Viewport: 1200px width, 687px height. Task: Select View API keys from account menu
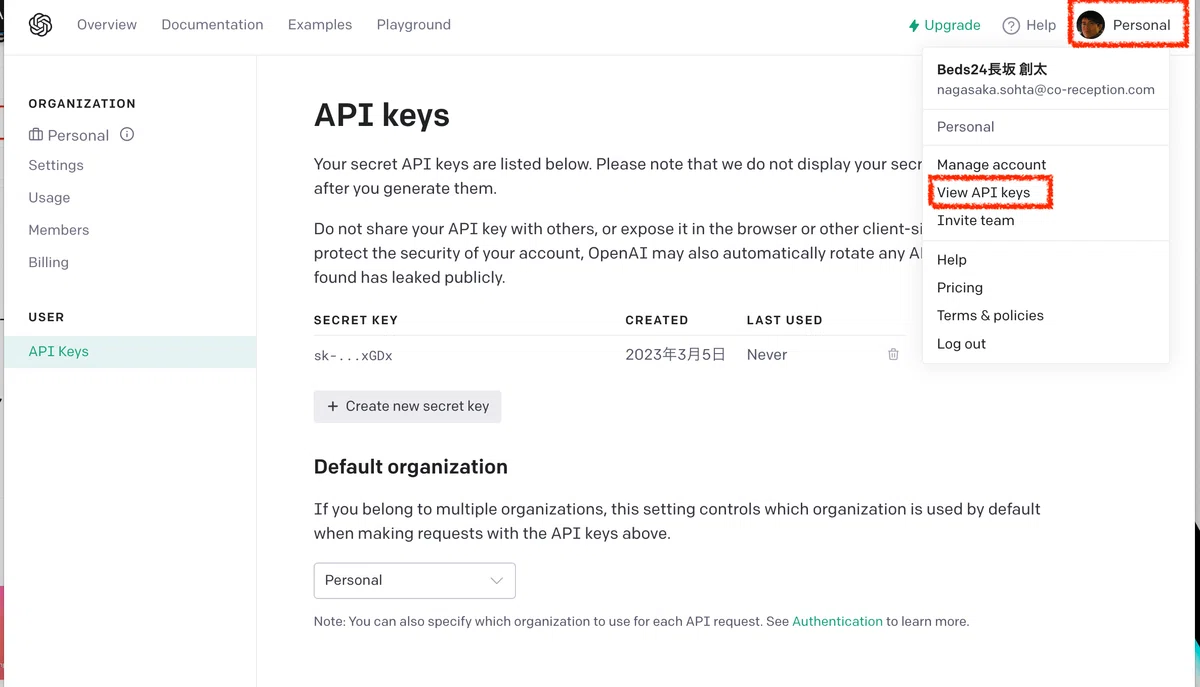(x=983, y=192)
